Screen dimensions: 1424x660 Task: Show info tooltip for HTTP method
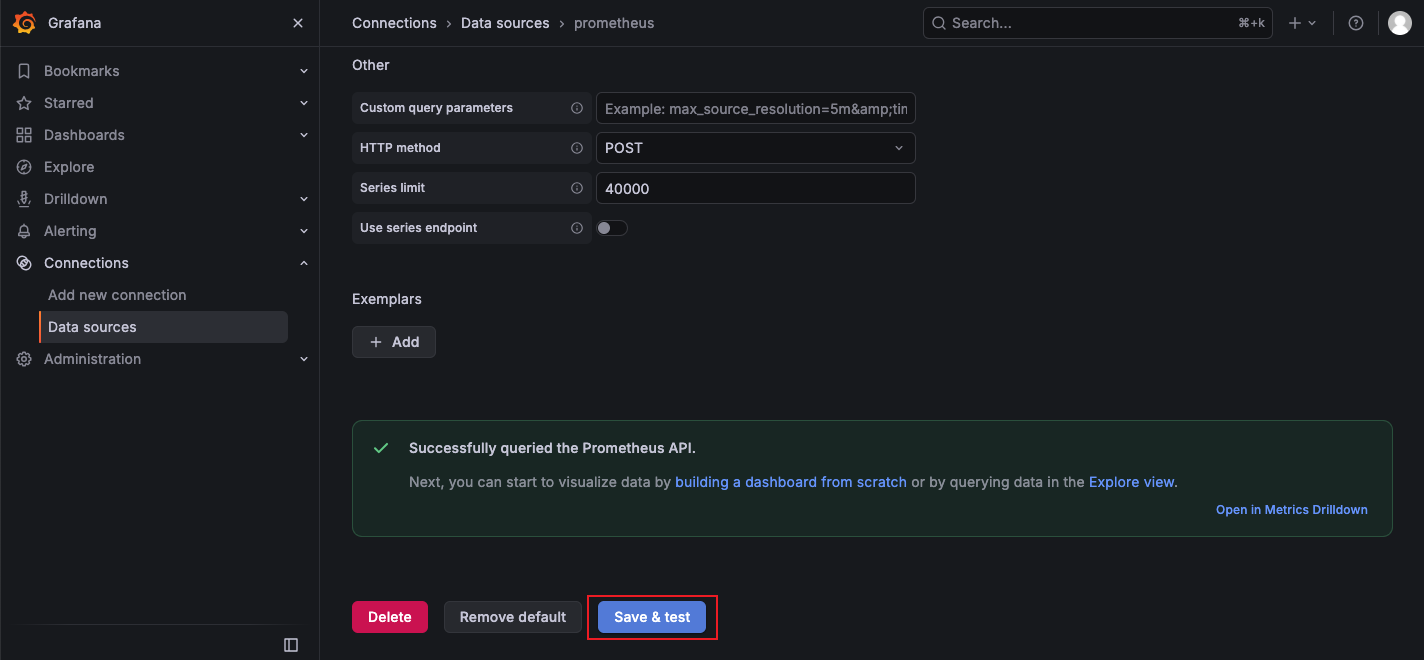pyautogui.click(x=577, y=148)
